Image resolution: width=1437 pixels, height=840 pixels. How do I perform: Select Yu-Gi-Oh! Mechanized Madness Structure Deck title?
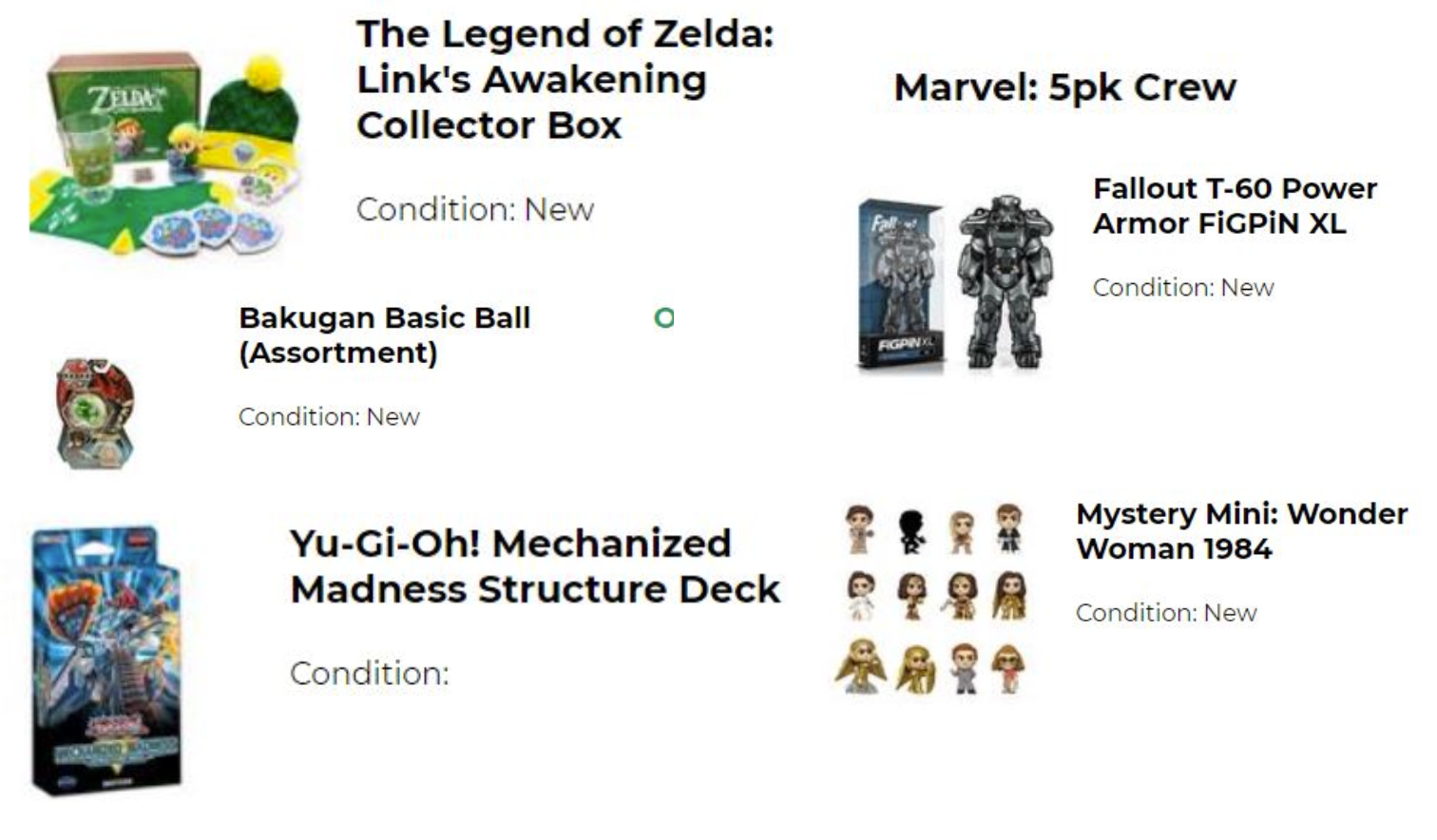(535, 566)
